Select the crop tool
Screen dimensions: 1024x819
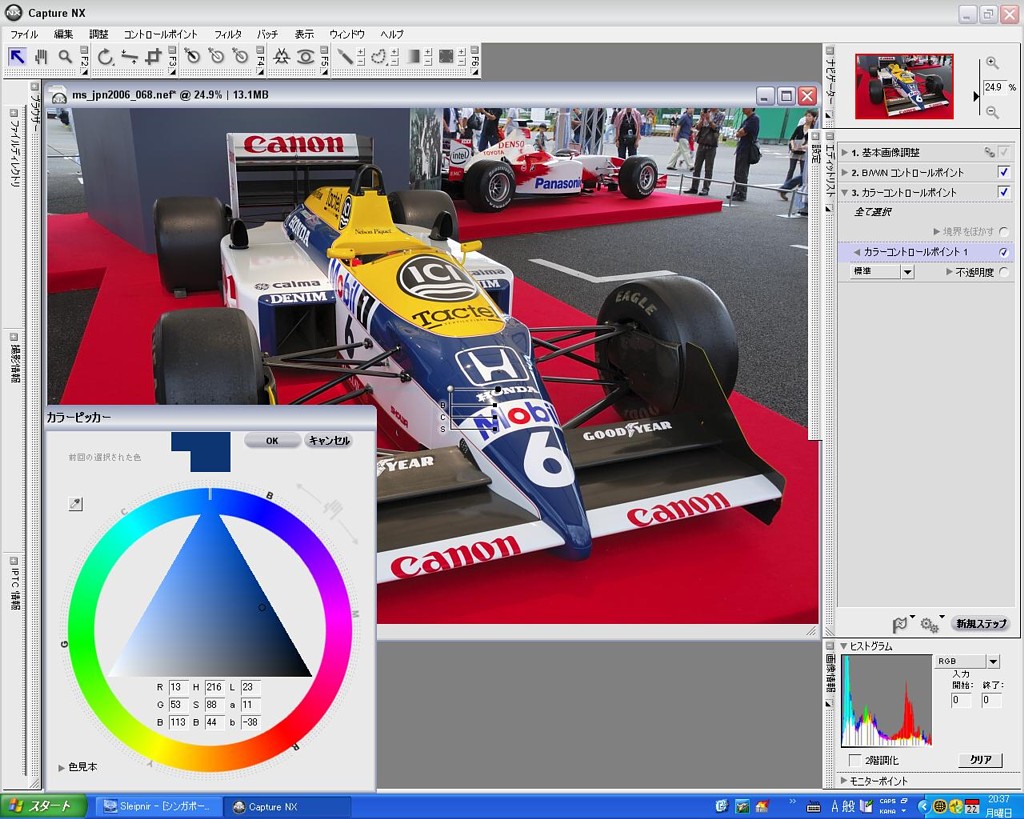pos(153,57)
